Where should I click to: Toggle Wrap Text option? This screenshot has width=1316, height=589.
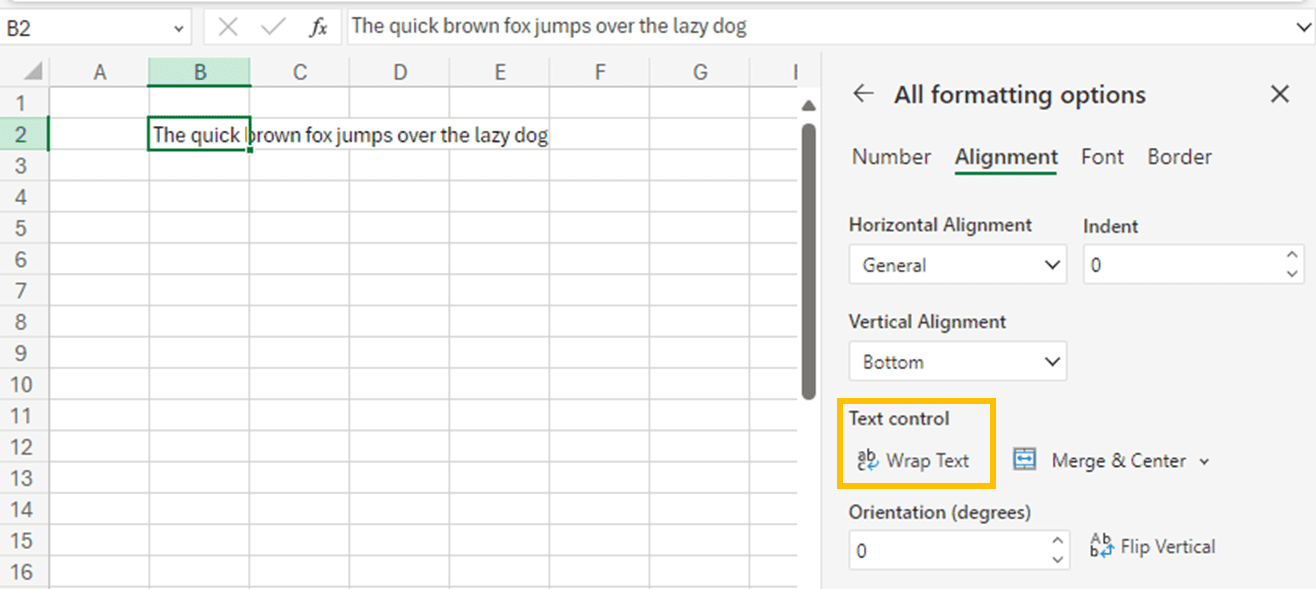tap(914, 460)
